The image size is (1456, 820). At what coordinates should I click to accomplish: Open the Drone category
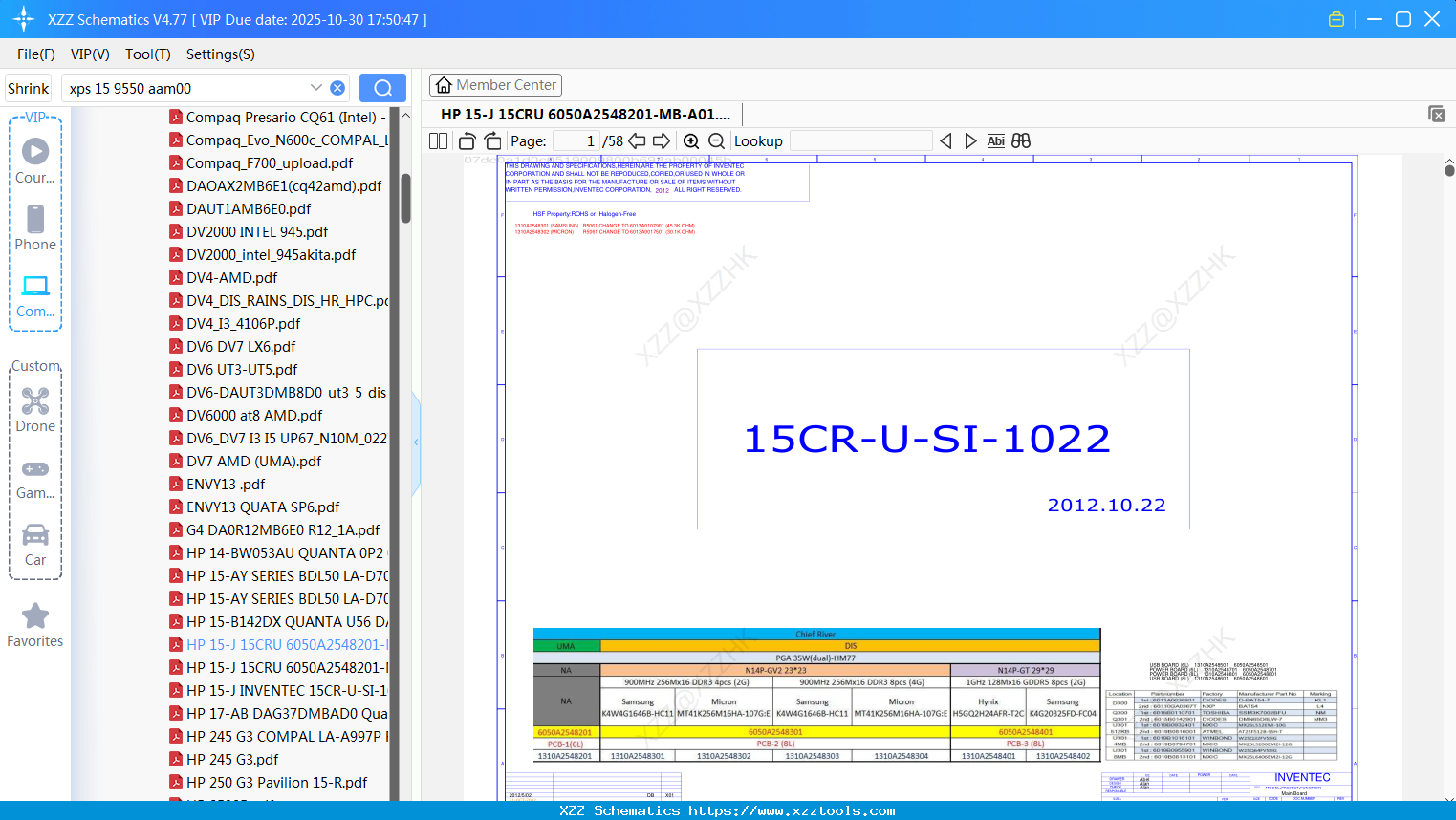tap(35, 410)
